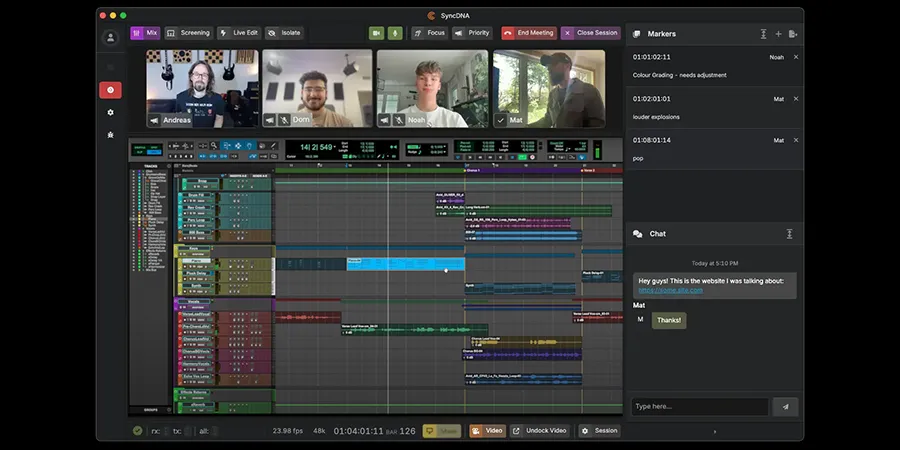Click timecode 01:04:01:11 display
Image resolution: width=900 pixels, height=450 pixels.
(359, 431)
